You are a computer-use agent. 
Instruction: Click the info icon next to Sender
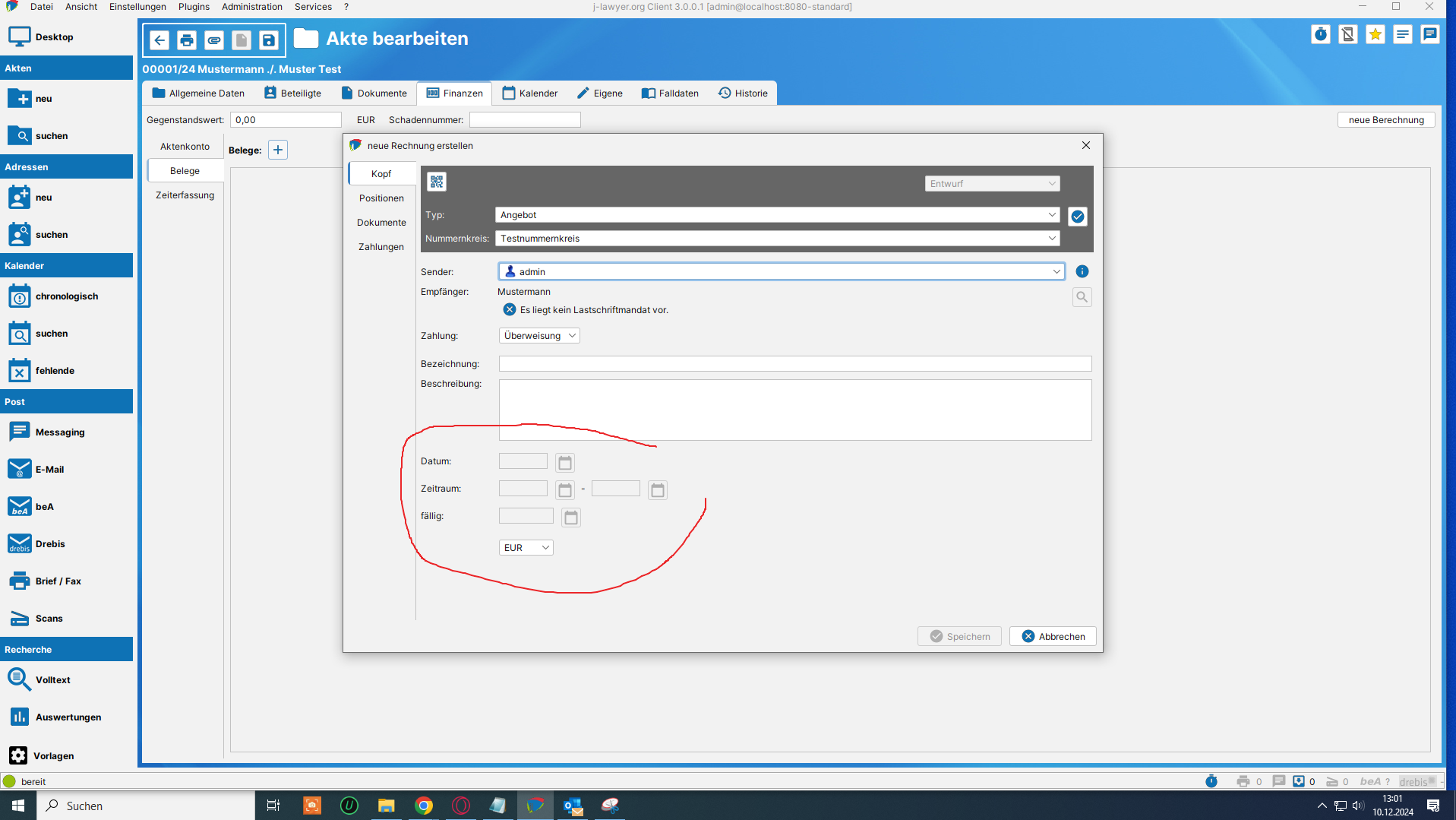(x=1082, y=271)
